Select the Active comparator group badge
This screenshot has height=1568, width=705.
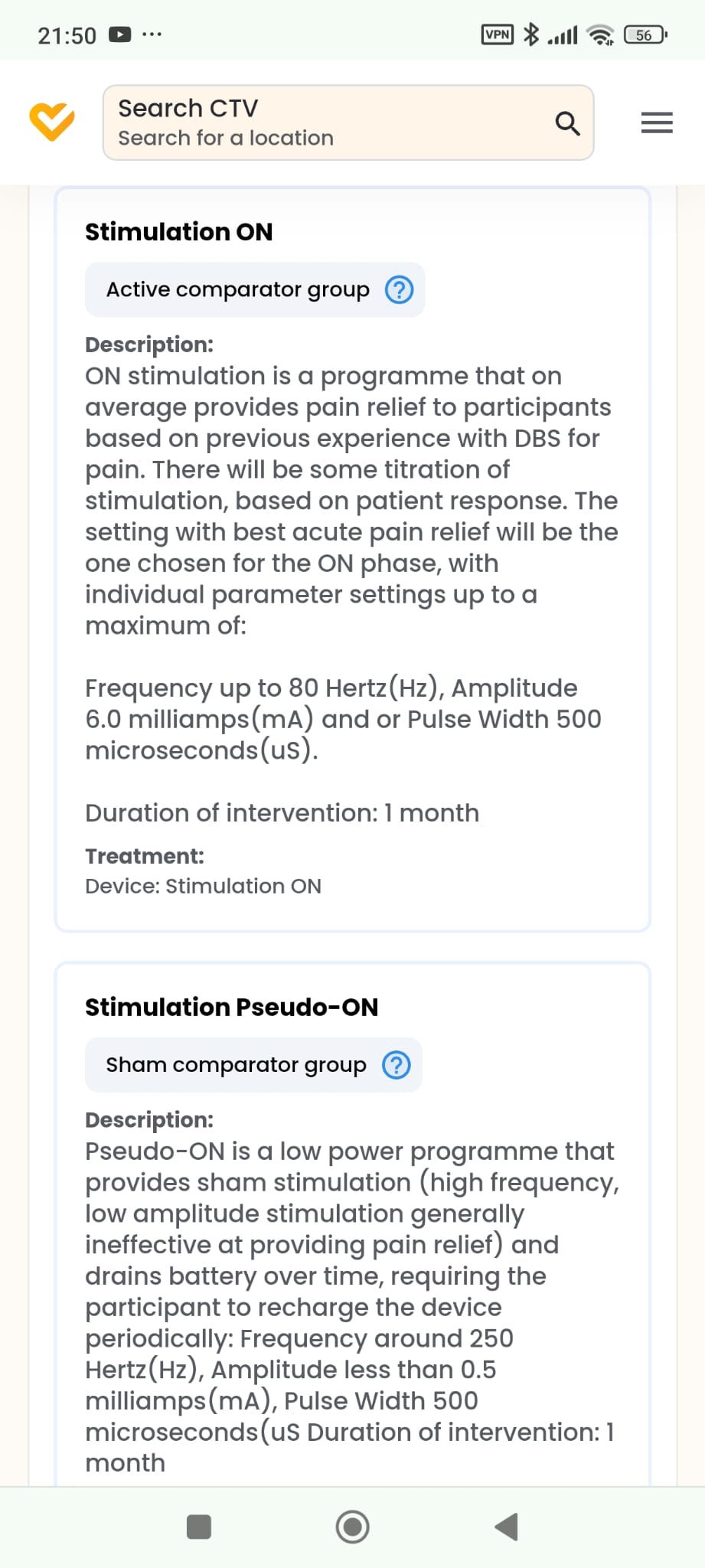point(237,289)
